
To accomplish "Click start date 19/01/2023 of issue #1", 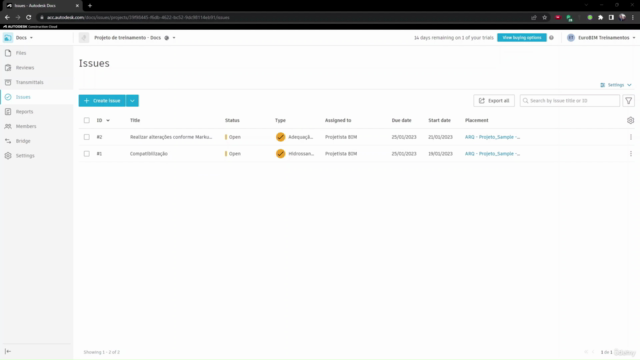I will (440, 154).
